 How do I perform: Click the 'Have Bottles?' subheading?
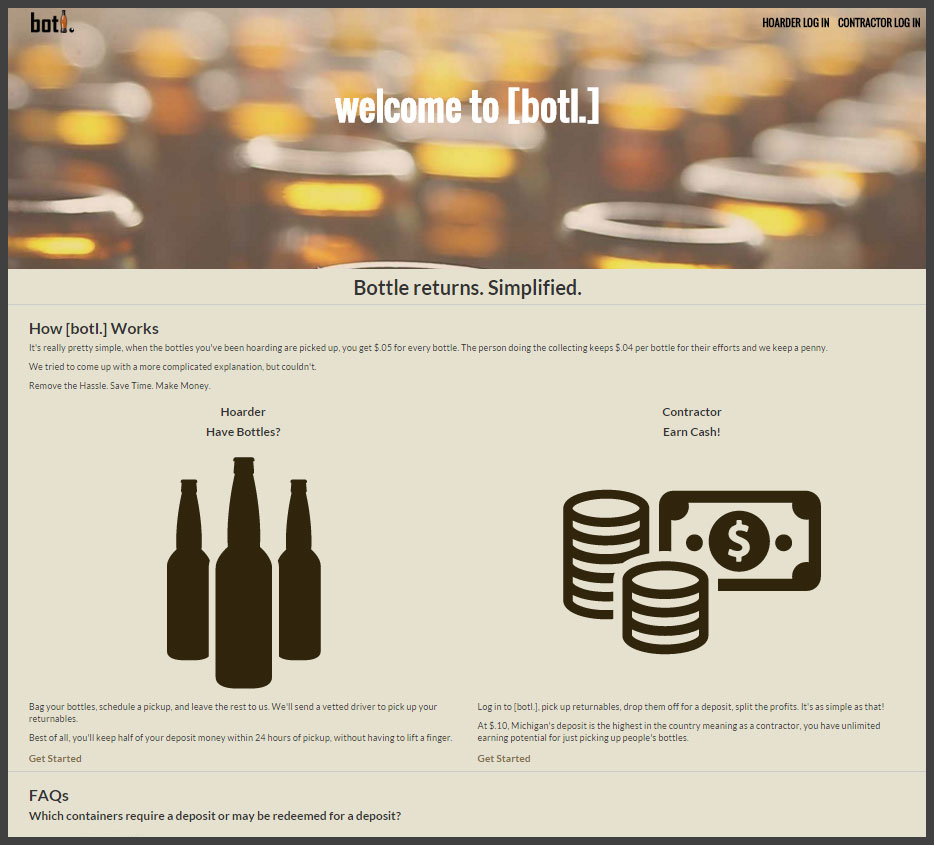click(243, 432)
